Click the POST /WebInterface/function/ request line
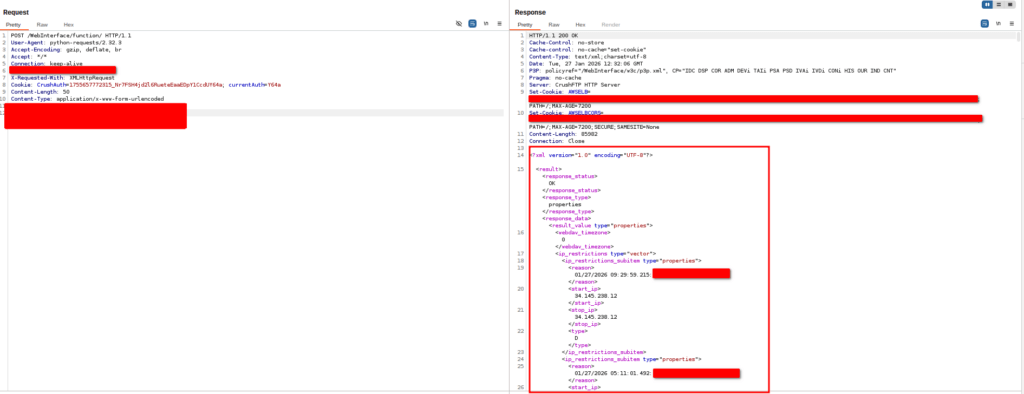Viewport: 1024px width, 394px height. (x=71, y=35)
